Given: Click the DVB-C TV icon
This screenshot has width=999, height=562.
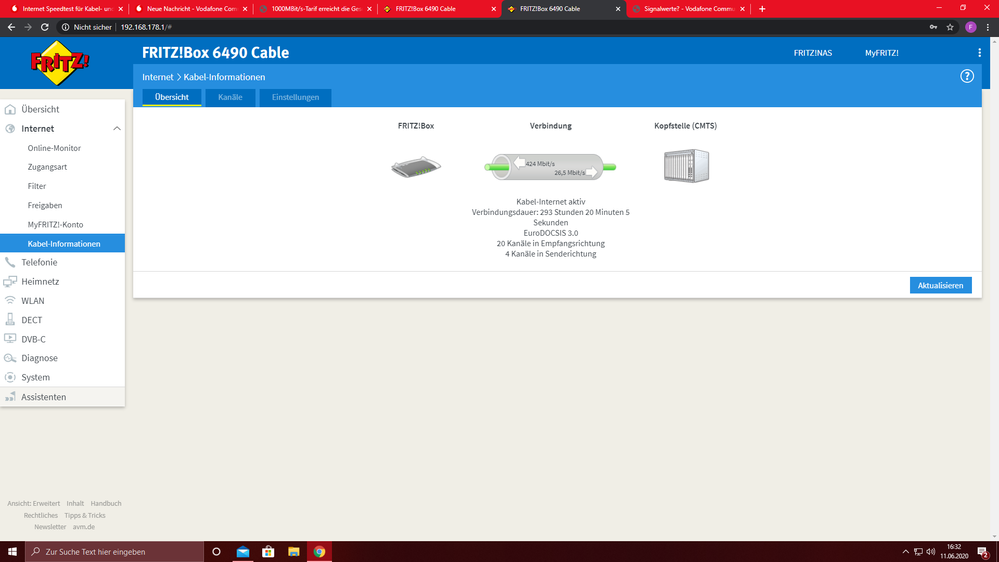Looking at the screenshot, I should pyautogui.click(x=10, y=339).
